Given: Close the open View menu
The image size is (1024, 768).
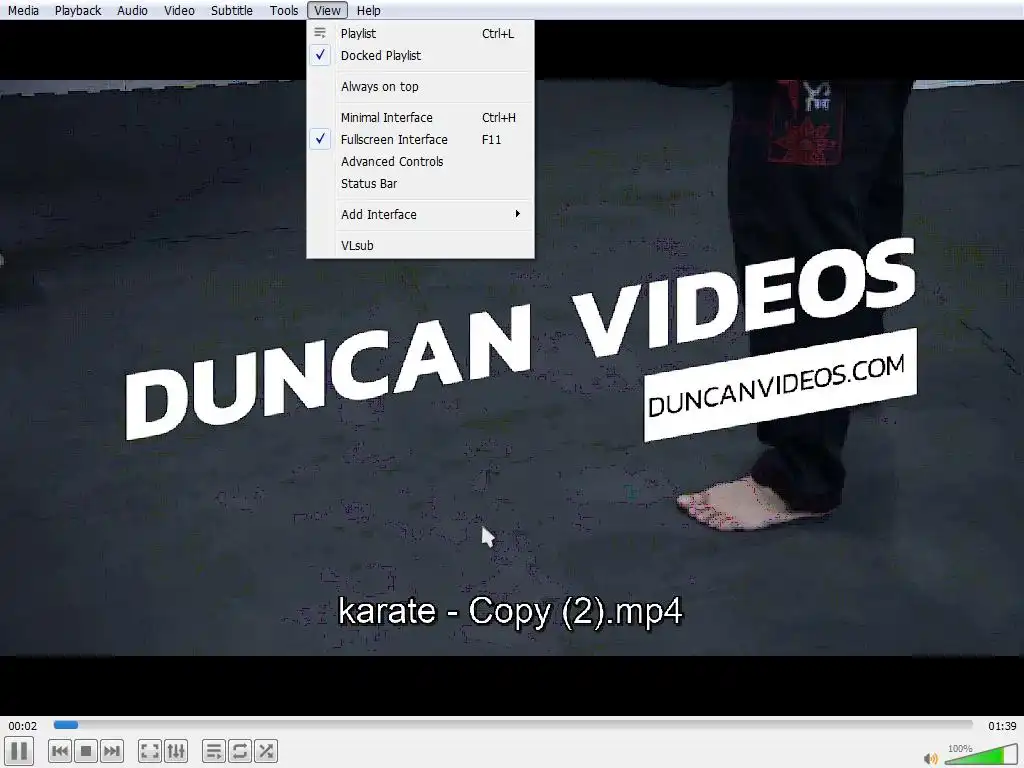Looking at the screenshot, I should pyautogui.click(x=327, y=10).
